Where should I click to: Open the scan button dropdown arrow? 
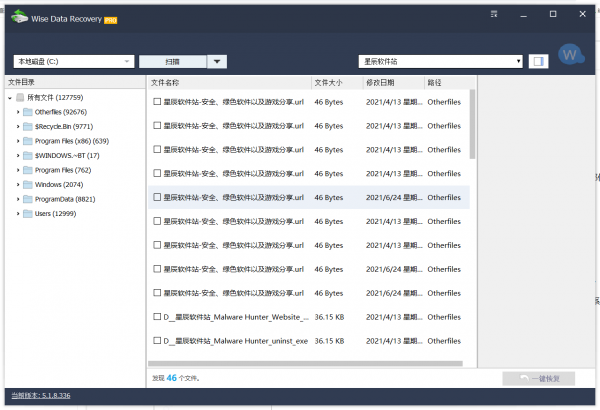click(217, 62)
